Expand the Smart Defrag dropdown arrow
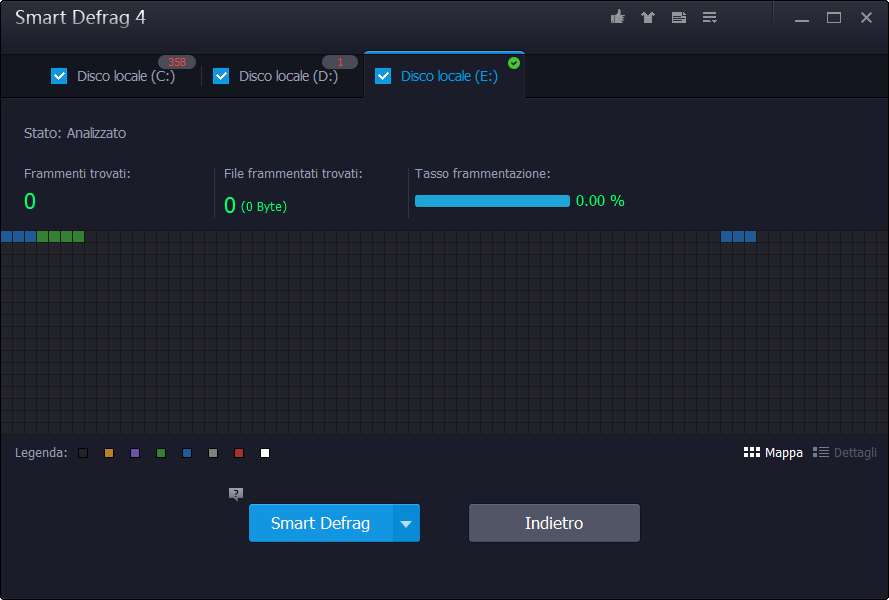Viewport: 889px width, 600px height. pyautogui.click(x=406, y=523)
